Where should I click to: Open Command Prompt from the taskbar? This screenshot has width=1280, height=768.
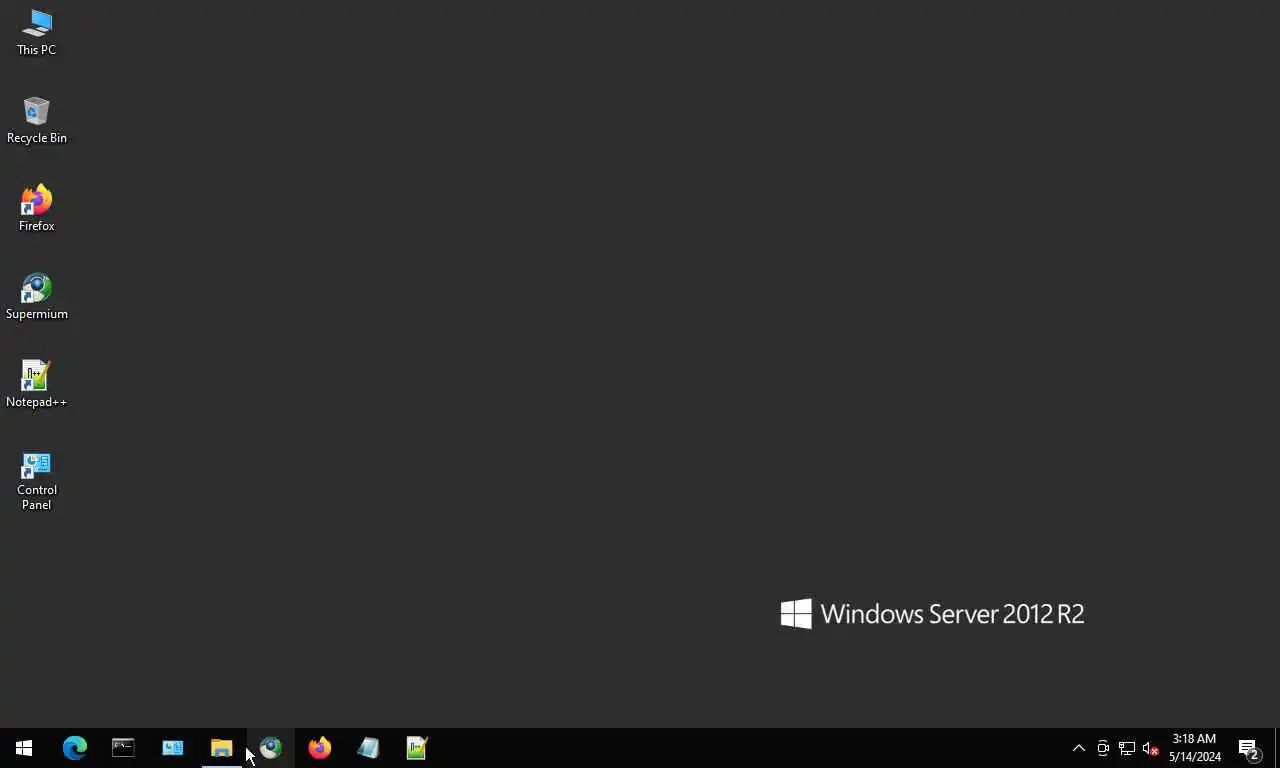(x=123, y=748)
